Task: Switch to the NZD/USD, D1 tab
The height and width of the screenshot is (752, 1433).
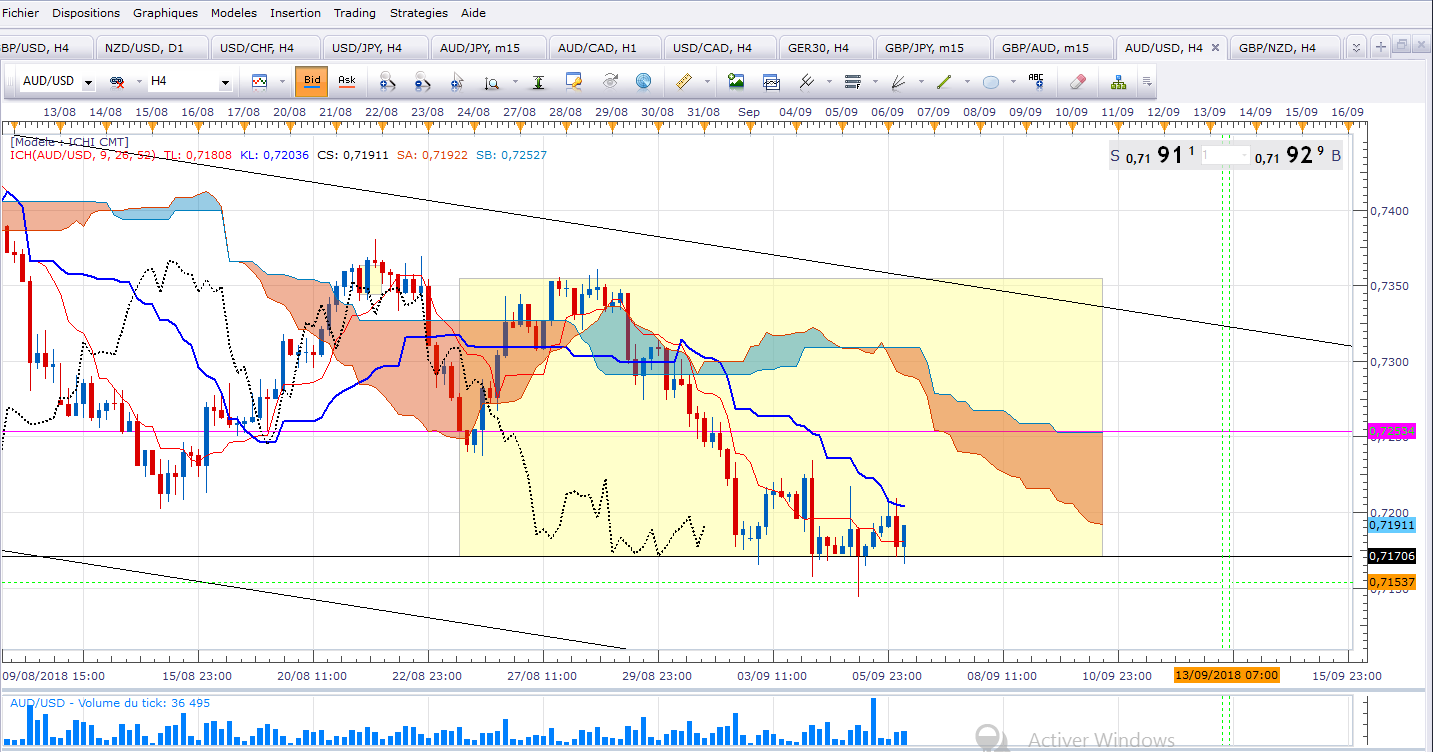Action: click(x=152, y=47)
